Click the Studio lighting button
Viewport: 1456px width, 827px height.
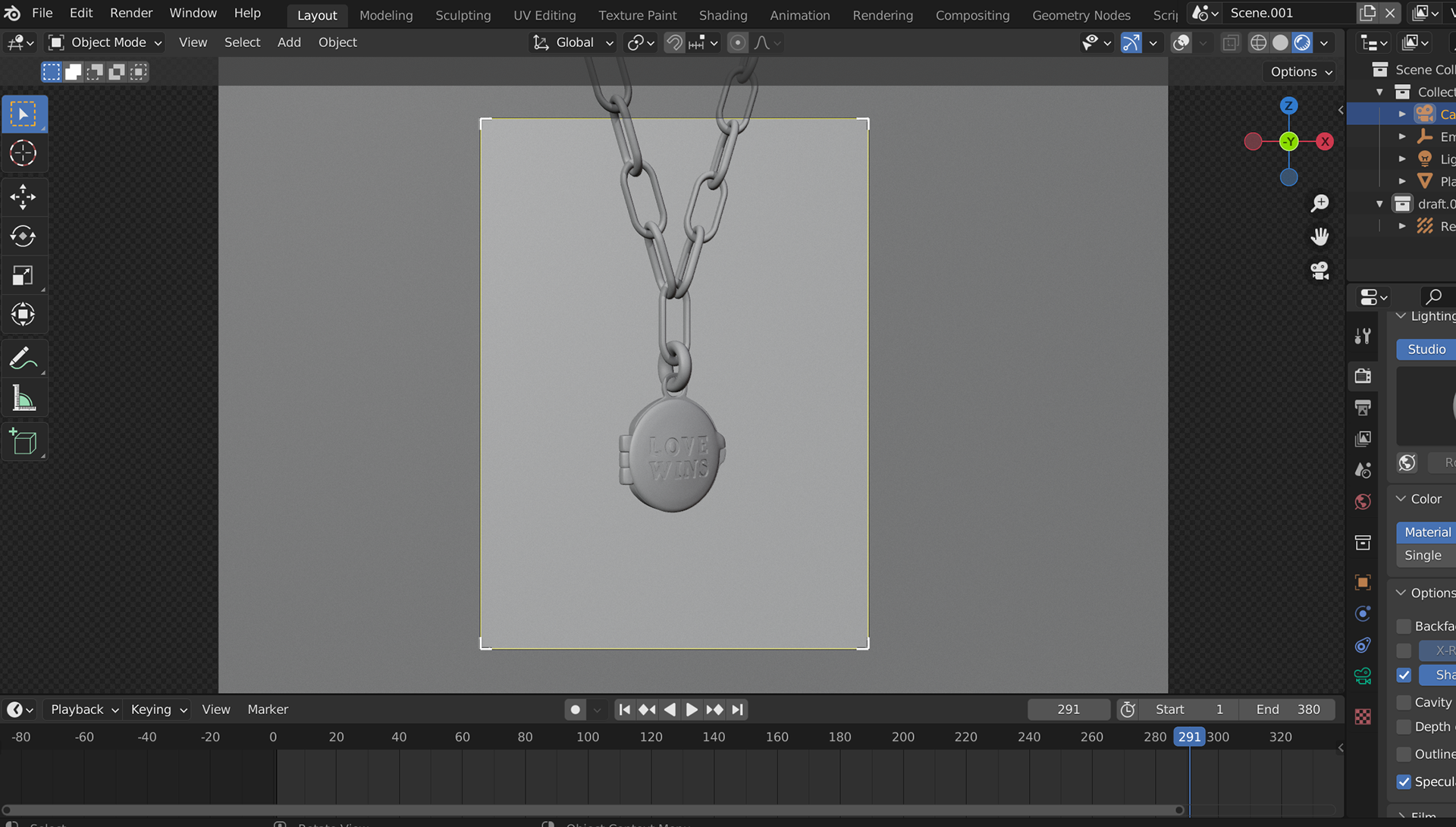[1426, 349]
